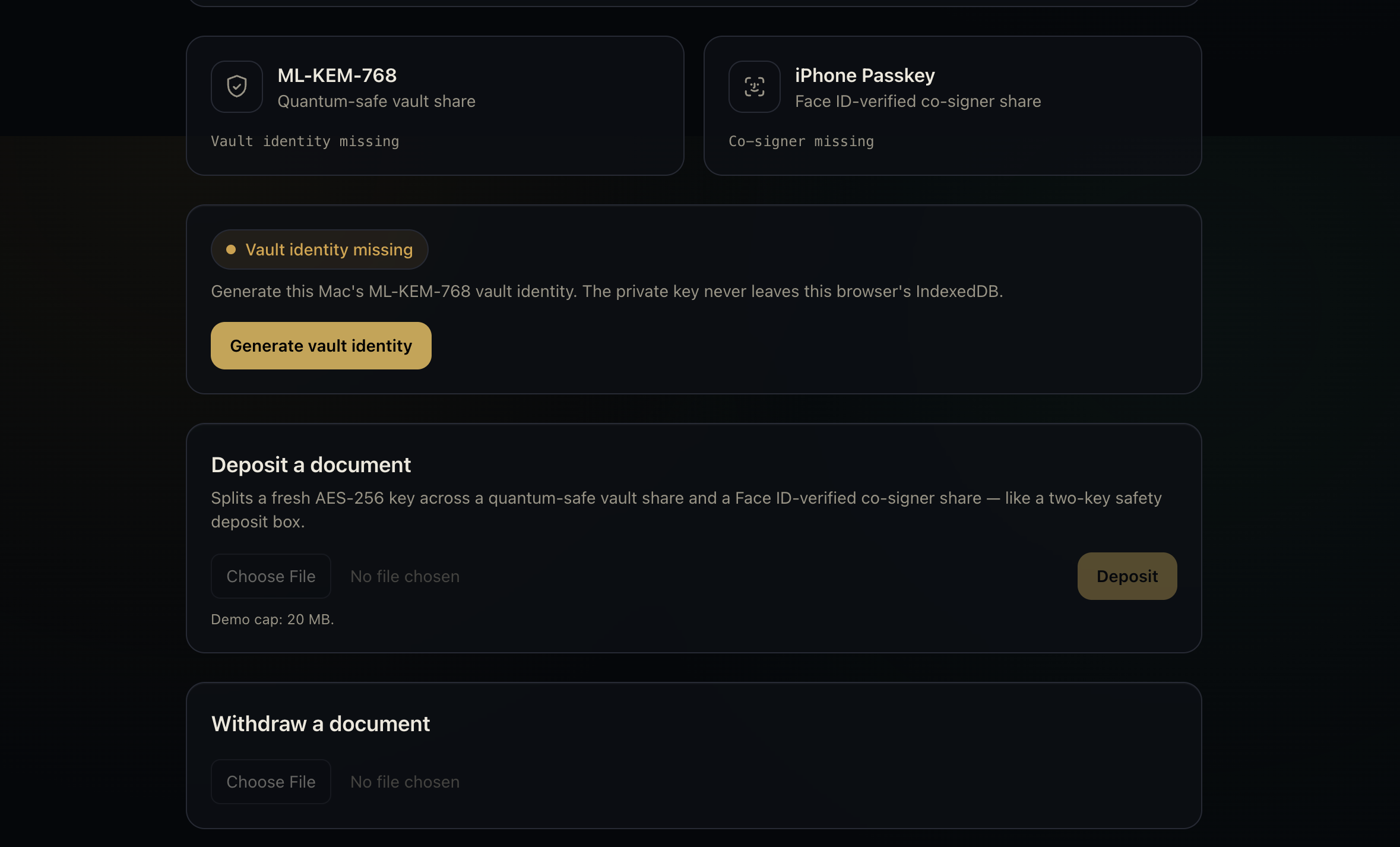This screenshot has height=847, width=1400.
Task: Click the IndexedDB private key description text
Action: coord(607,291)
